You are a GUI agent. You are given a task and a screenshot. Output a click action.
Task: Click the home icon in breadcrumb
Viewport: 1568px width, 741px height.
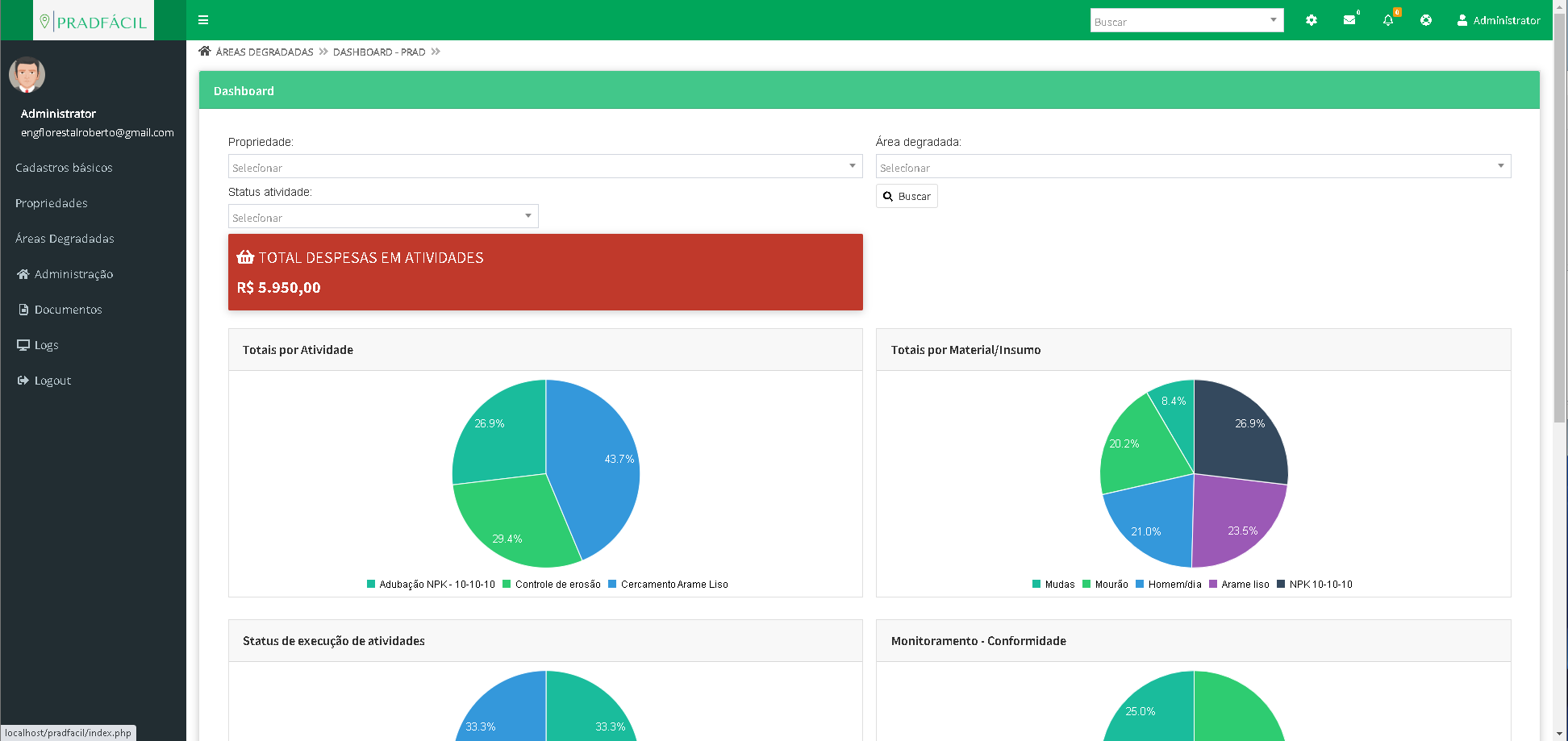point(205,52)
